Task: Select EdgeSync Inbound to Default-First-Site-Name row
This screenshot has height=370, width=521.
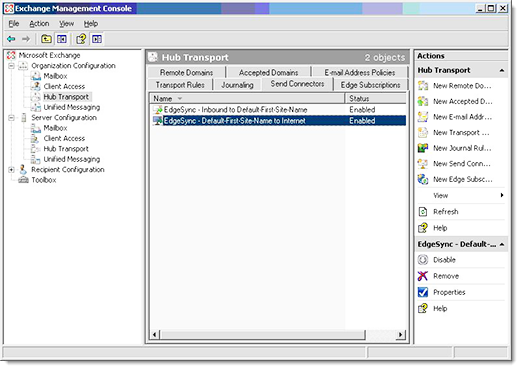Action: 278,110
